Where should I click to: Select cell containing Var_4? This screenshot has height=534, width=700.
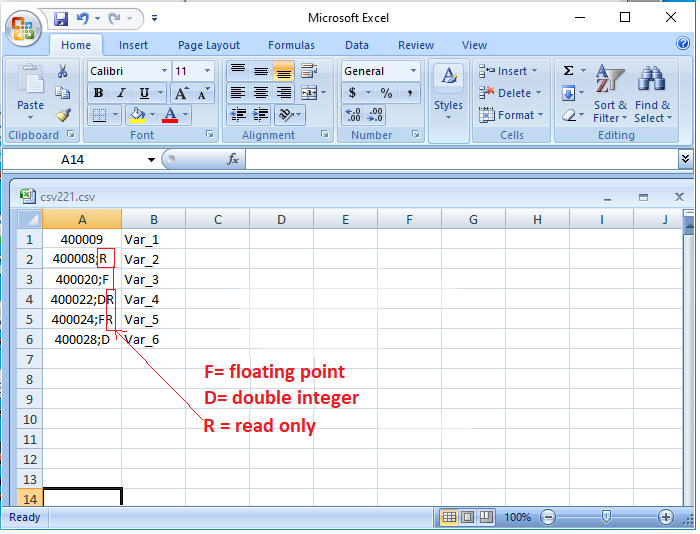click(154, 300)
